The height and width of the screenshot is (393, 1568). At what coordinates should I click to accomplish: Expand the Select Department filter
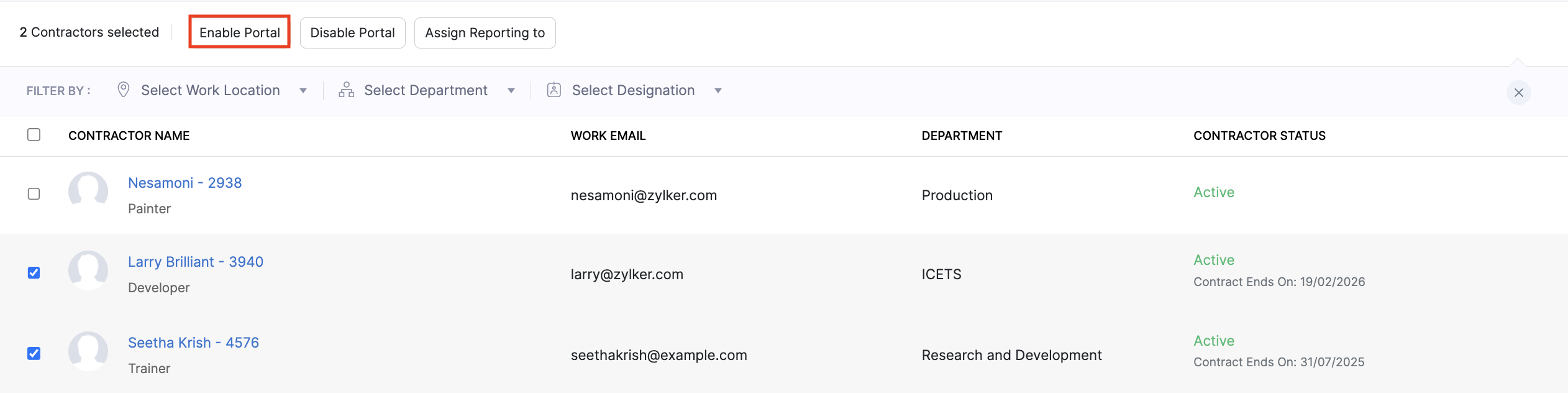(x=426, y=90)
